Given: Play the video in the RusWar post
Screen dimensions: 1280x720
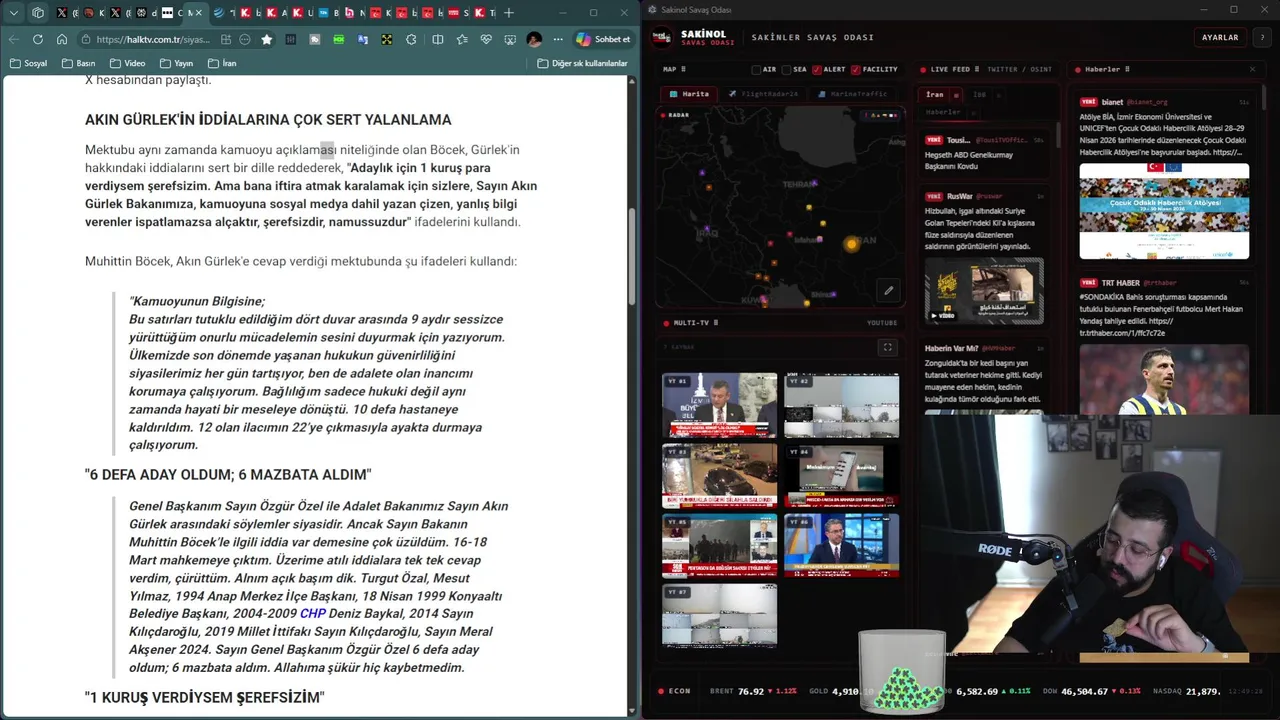Looking at the screenshot, I should click(x=983, y=290).
